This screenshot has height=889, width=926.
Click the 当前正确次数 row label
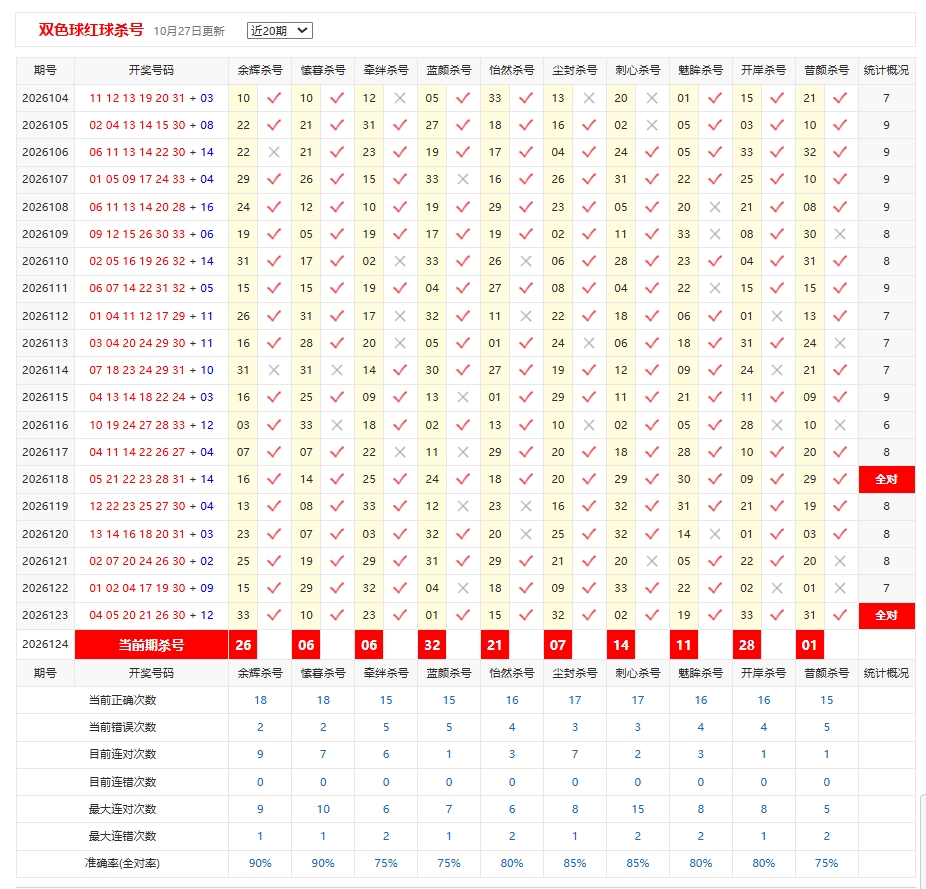[x=122, y=700]
